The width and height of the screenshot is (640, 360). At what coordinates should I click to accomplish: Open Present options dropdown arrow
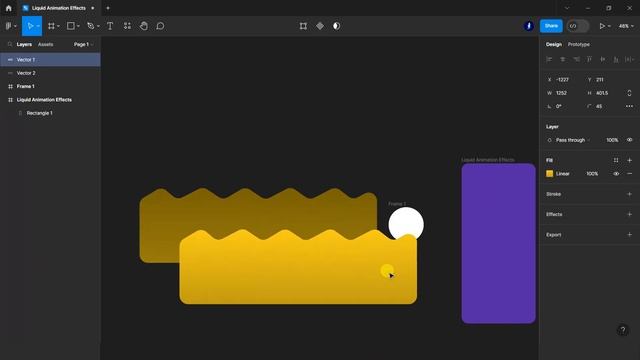[x=609, y=26]
